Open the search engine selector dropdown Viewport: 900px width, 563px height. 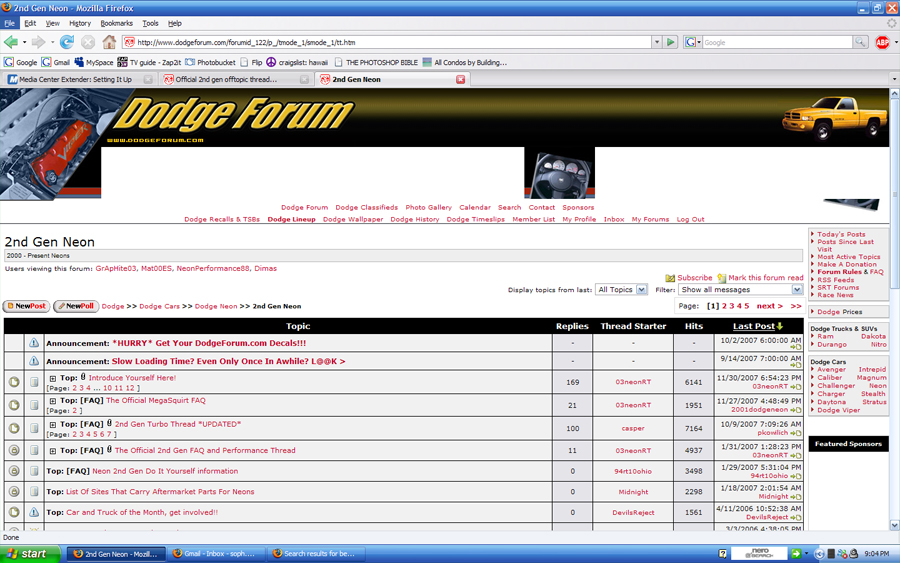[x=693, y=42]
